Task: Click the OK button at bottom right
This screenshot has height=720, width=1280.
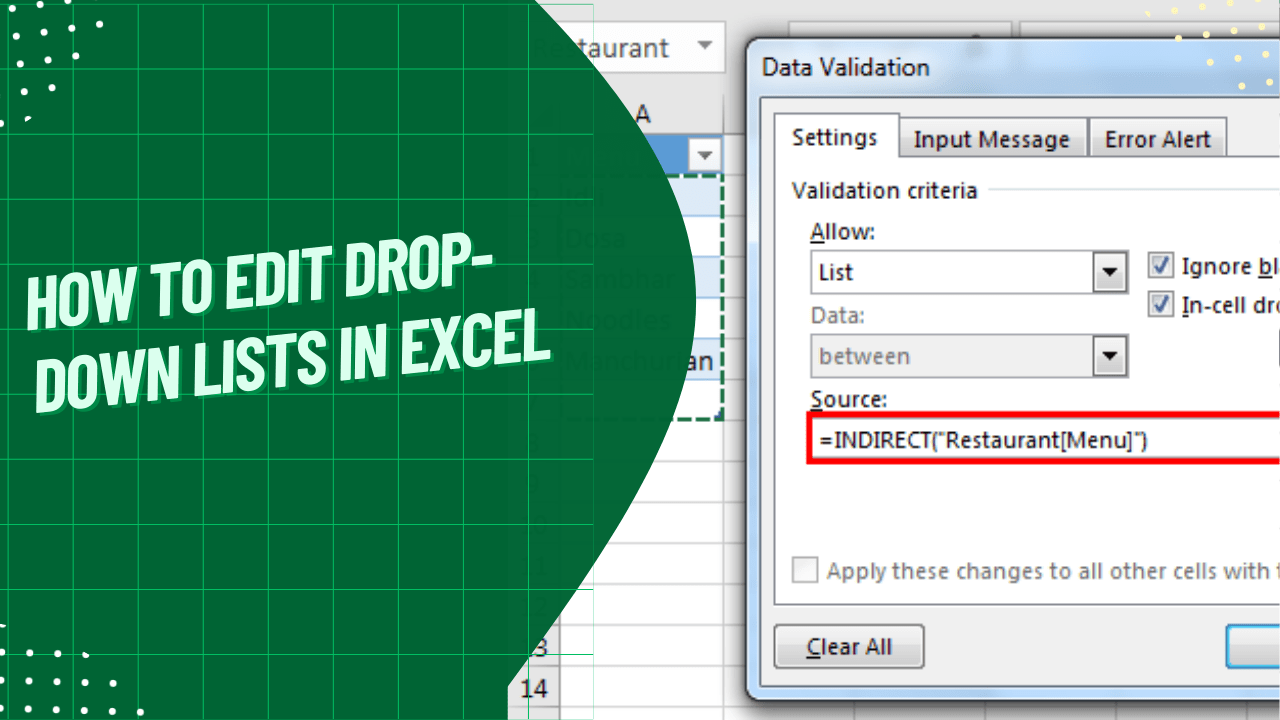Action: (1262, 646)
